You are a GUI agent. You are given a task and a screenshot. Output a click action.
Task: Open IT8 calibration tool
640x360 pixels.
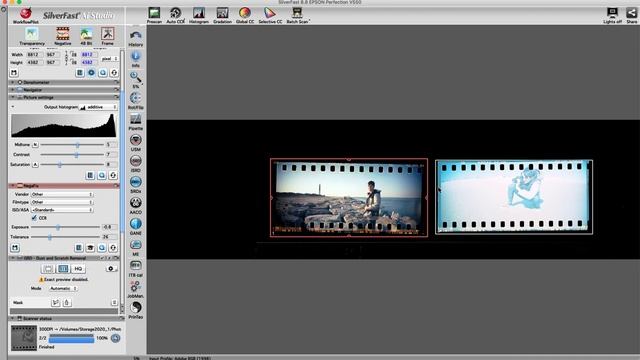(x=136, y=268)
